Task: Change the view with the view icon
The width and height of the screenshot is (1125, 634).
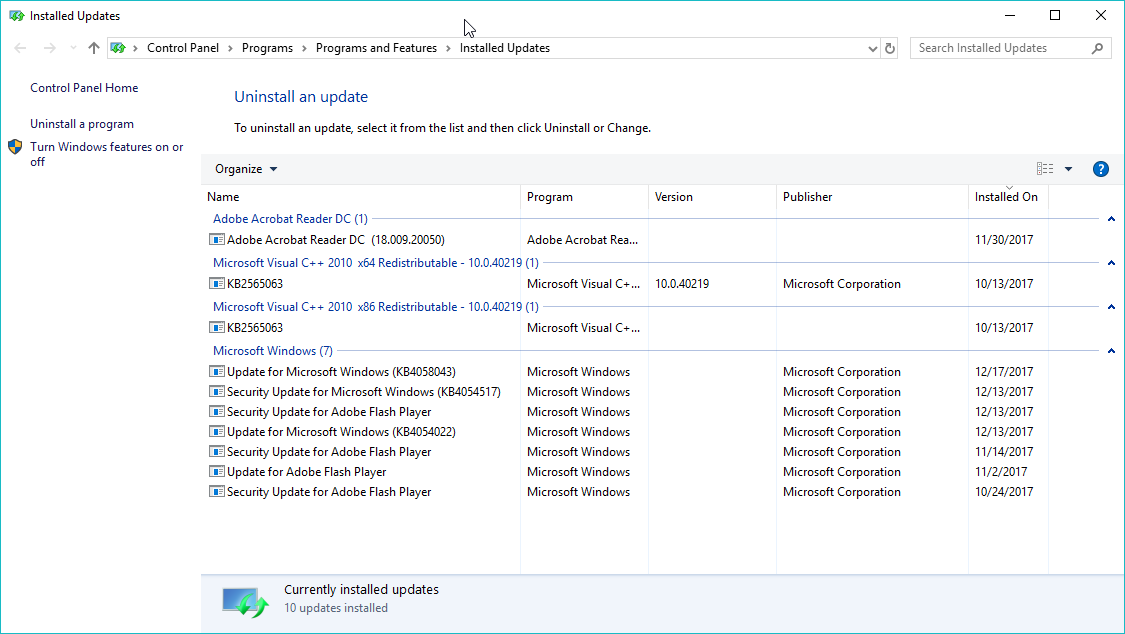Action: pos(1045,169)
